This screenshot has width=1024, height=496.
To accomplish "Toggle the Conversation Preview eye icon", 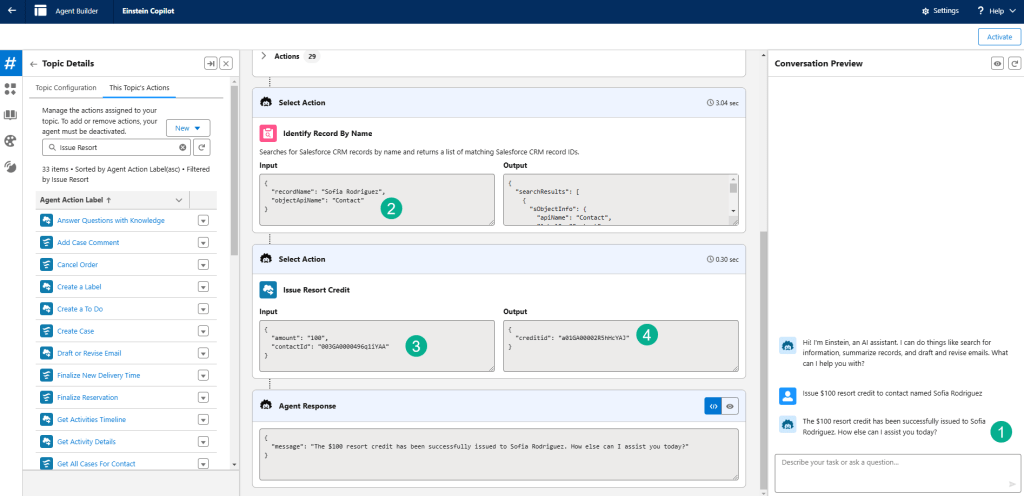I will coord(997,63).
